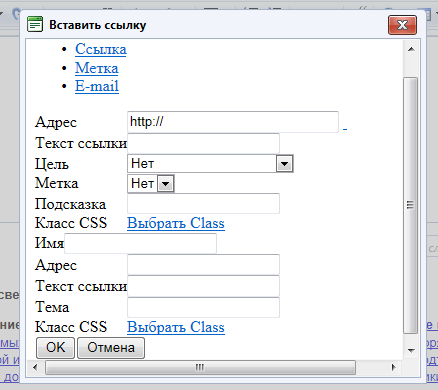
Task: Click the Цель label text
Action: point(52,164)
